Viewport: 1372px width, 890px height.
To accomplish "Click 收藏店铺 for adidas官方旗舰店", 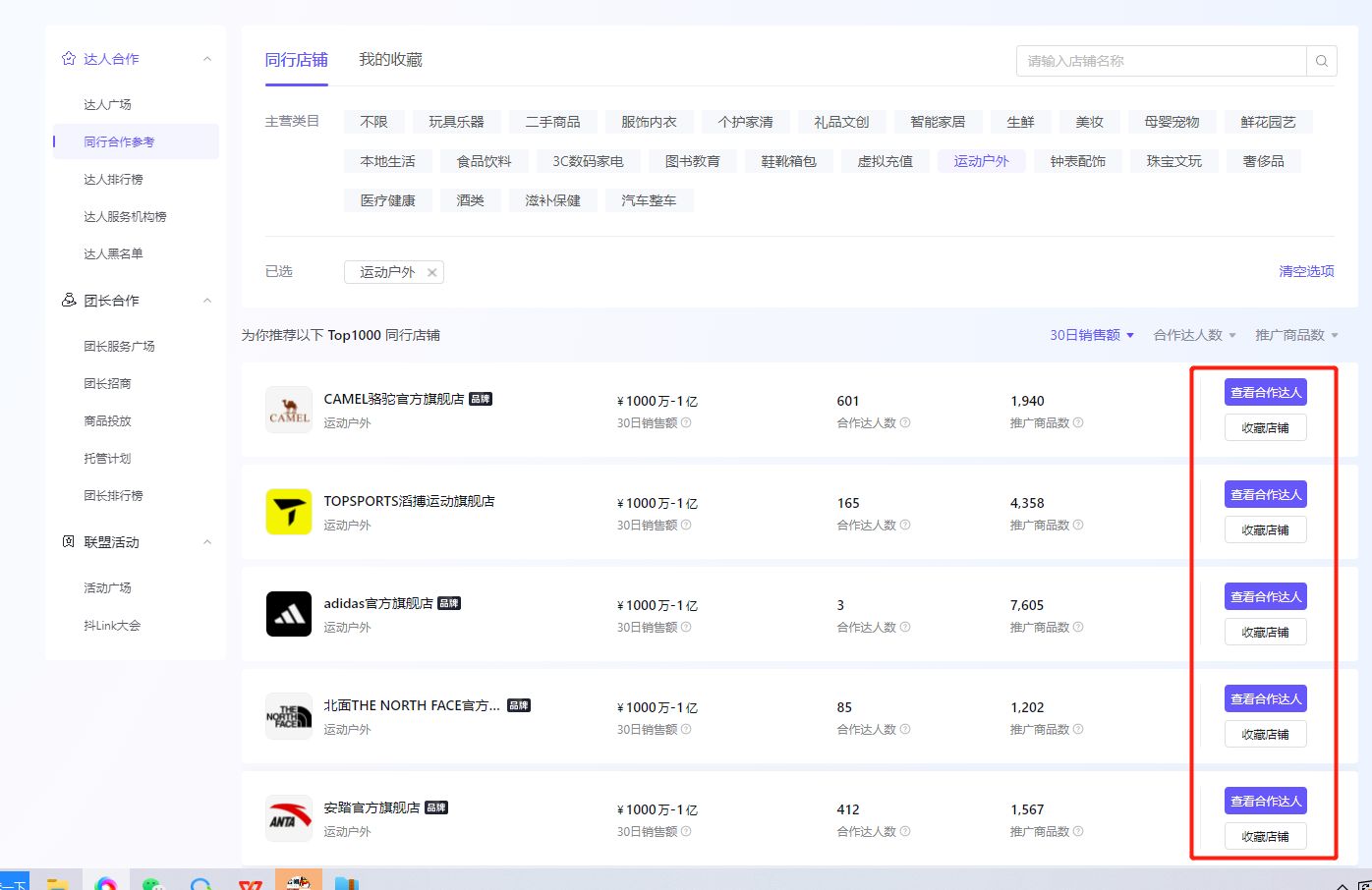I will pyautogui.click(x=1266, y=632).
